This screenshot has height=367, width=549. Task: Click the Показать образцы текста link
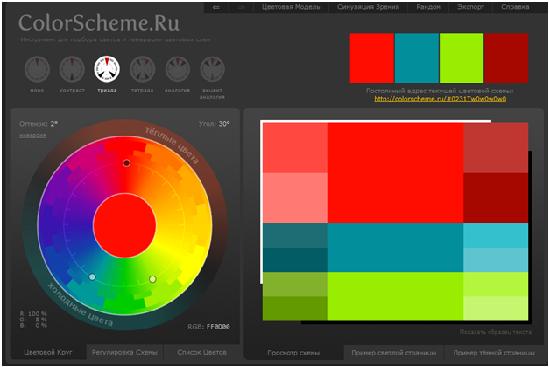pyautogui.click(x=496, y=332)
